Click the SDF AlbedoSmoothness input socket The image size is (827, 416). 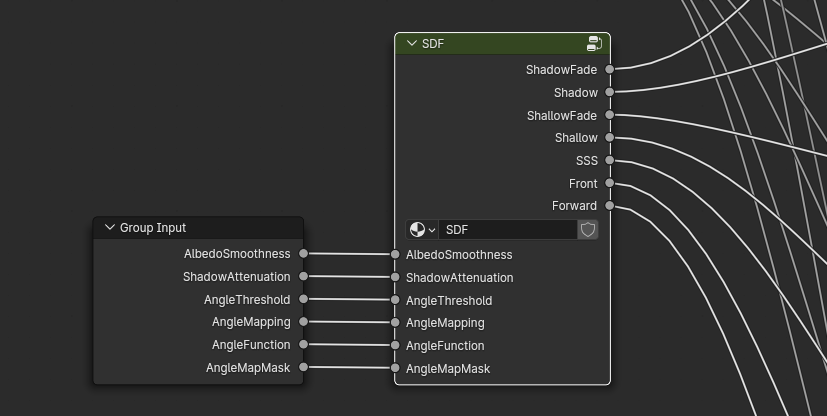point(396,255)
